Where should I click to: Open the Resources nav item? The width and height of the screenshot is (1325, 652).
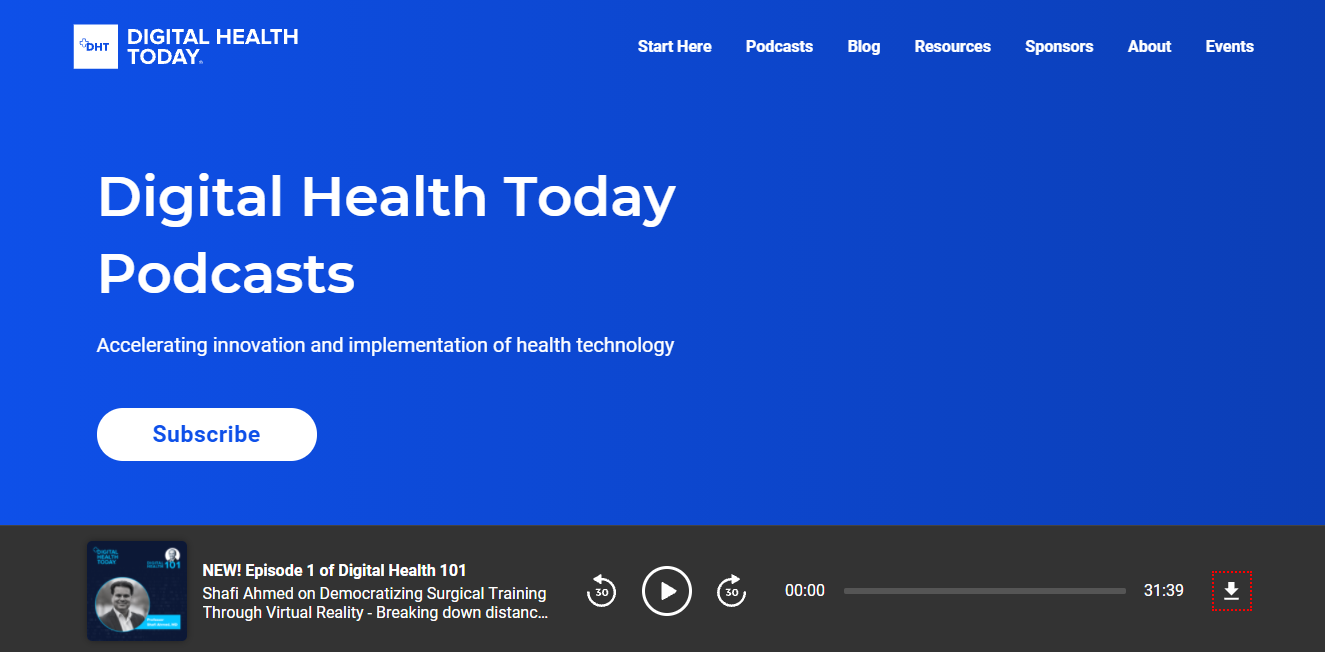pyautogui.click(x=953, y=47)
